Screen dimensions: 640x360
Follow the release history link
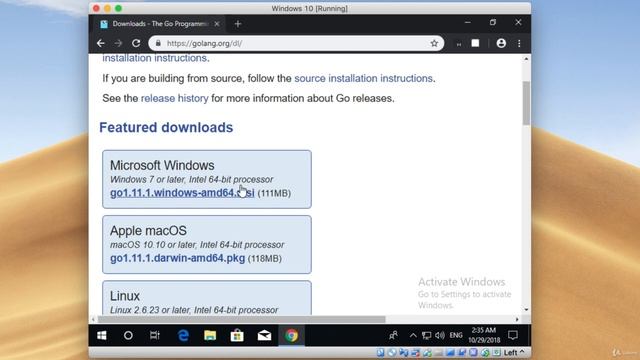[x=175, y=98]
